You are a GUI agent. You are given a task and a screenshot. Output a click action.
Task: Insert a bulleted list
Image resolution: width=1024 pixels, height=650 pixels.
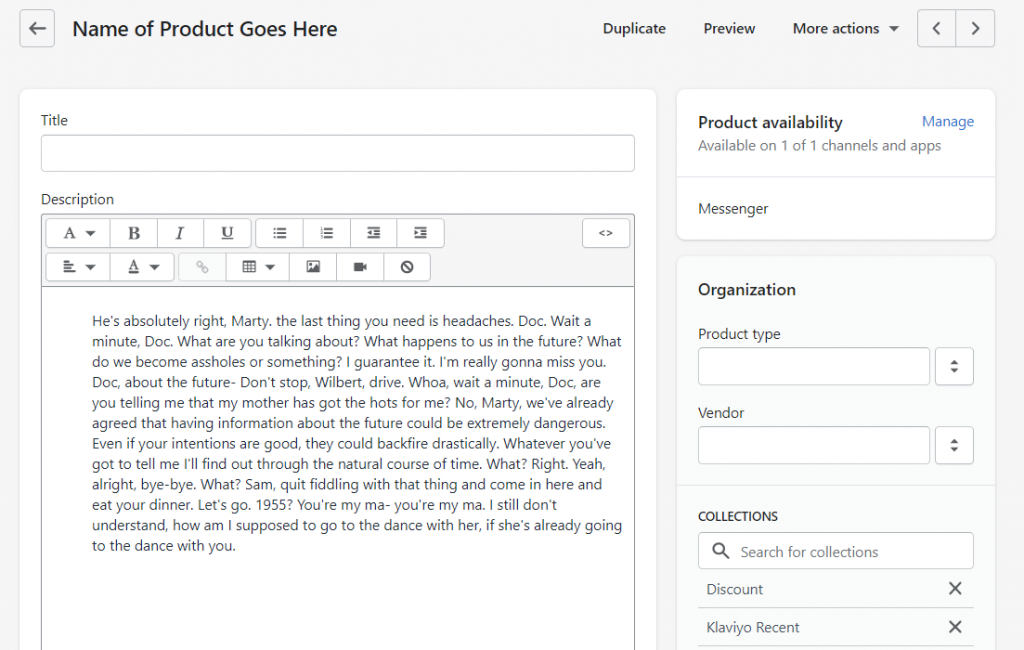pos(279,233)
